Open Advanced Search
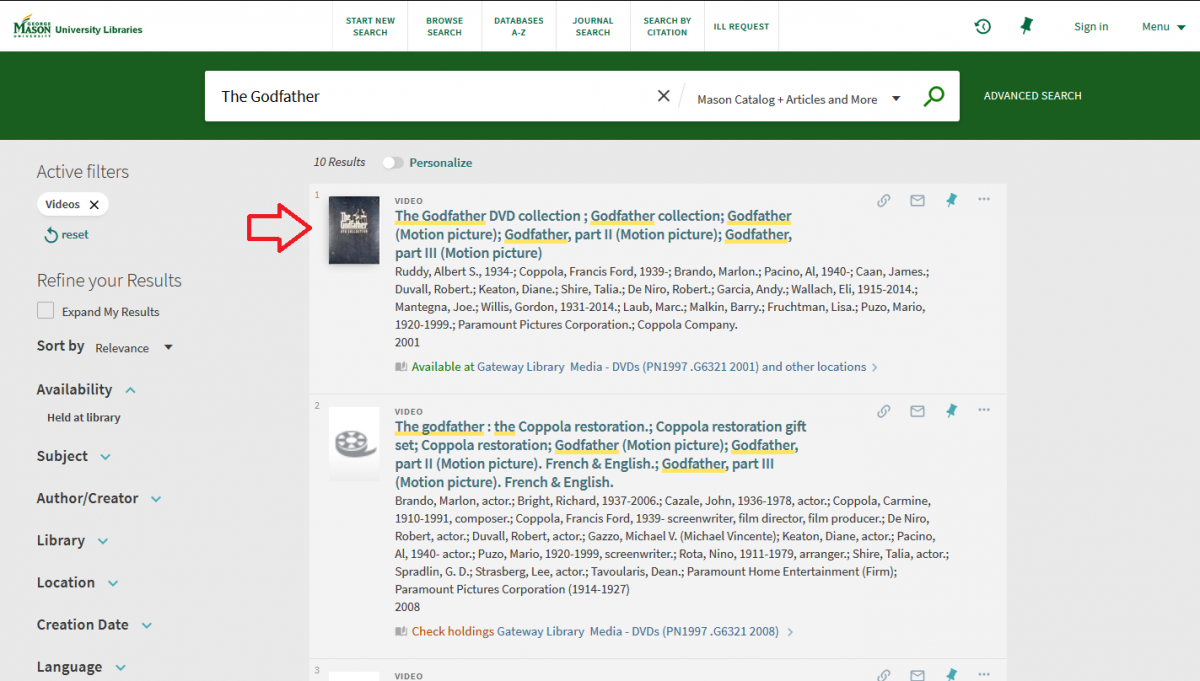The width and height of the screenshot is (1200, 681). 1032,95
